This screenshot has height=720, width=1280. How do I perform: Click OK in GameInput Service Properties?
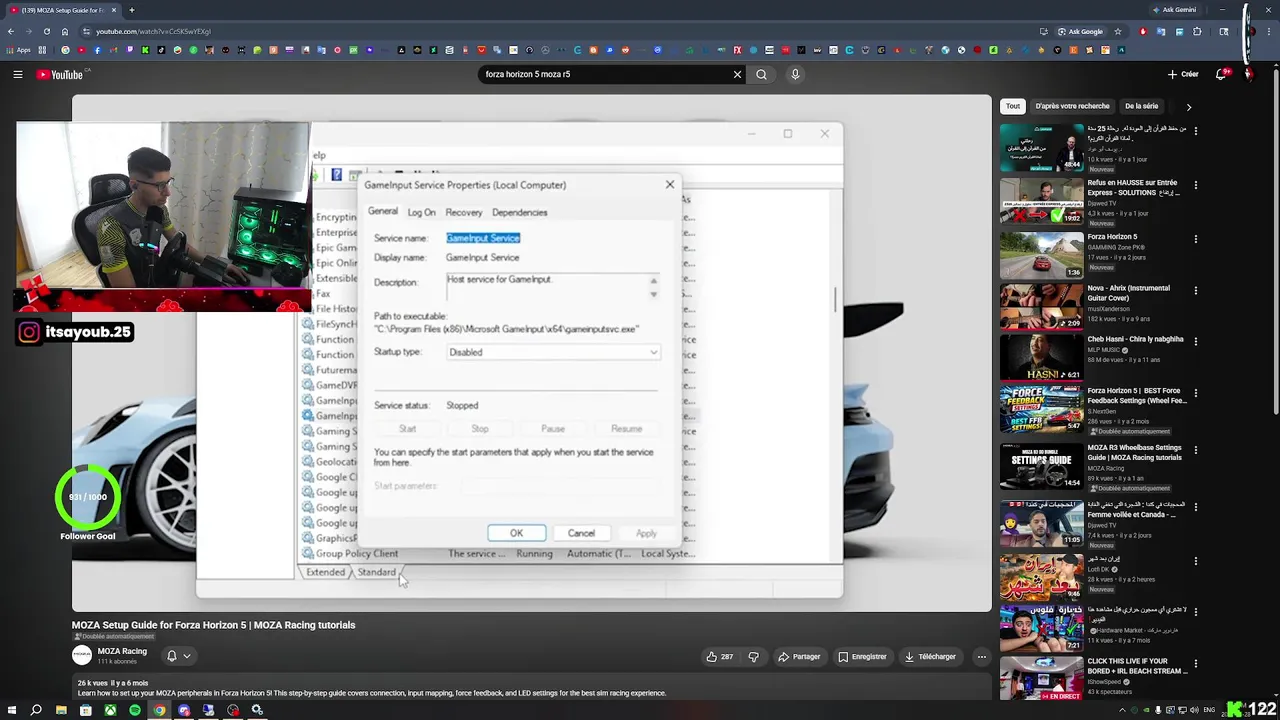(x=516, y=533)
